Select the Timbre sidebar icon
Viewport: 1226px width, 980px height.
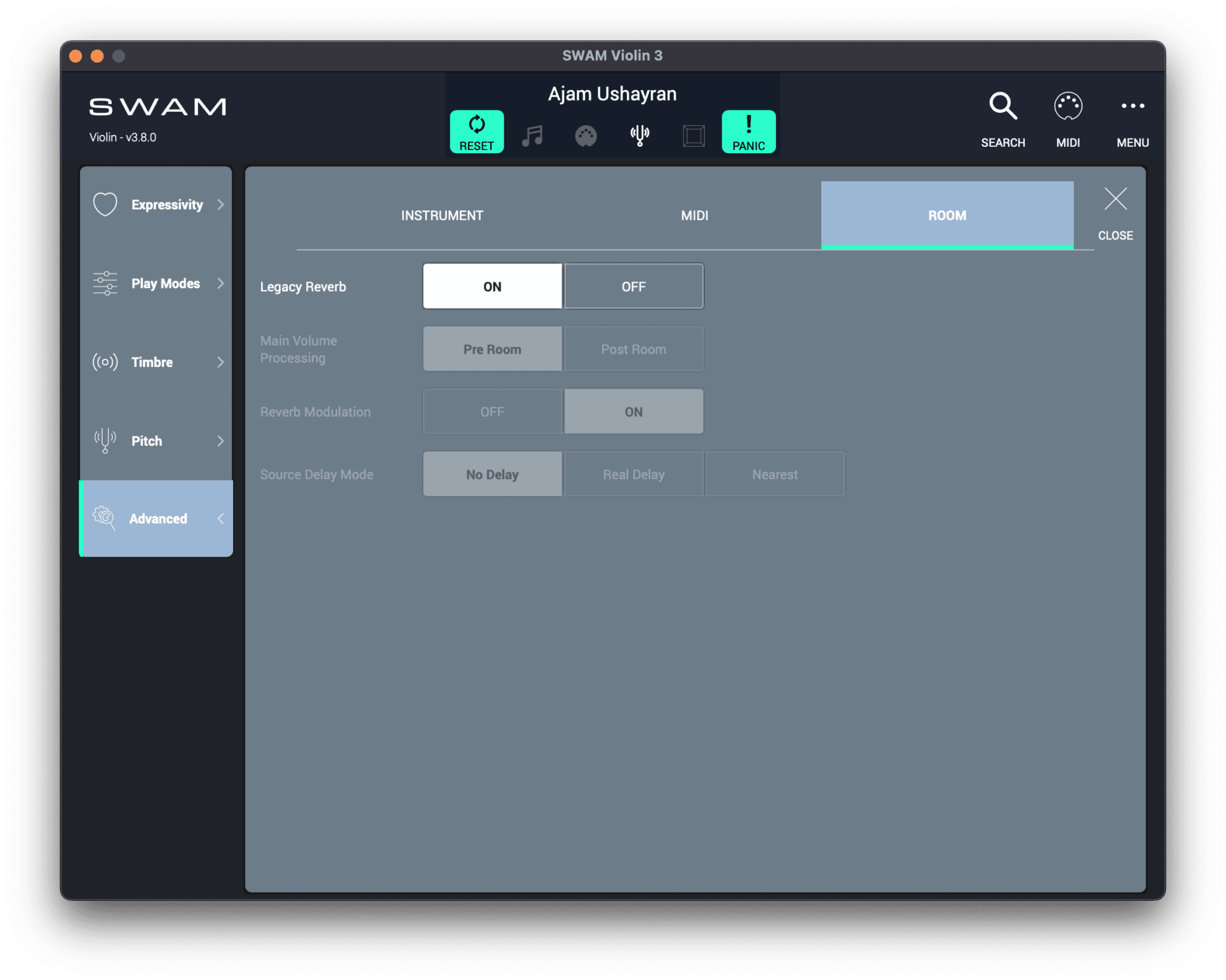point(104,362)
